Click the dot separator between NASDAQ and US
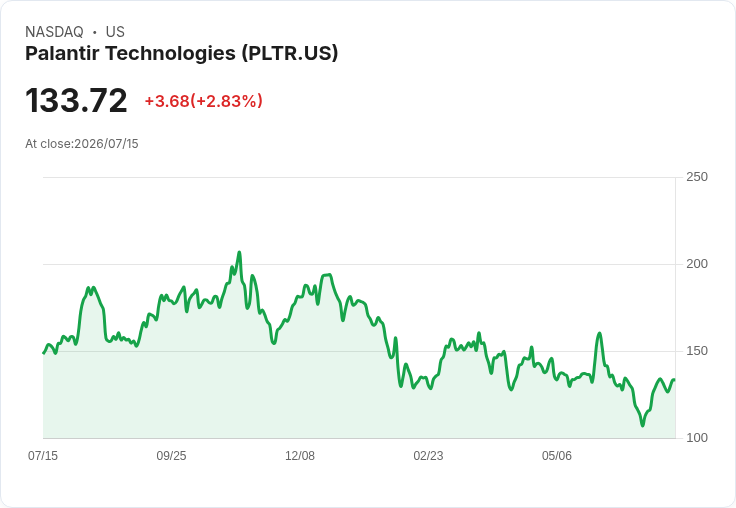736x508 pixels. pos(94,32)
